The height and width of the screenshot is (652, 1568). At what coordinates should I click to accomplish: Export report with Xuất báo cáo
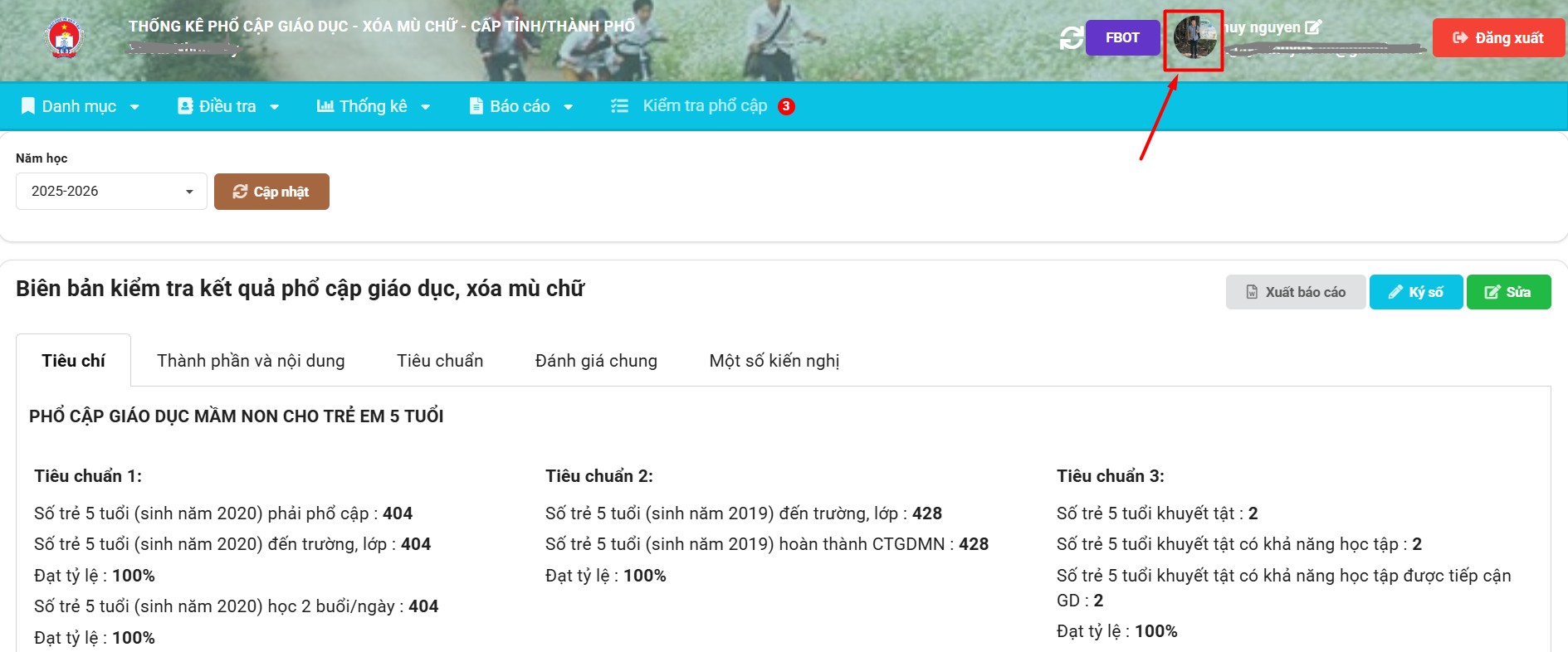1295,292
